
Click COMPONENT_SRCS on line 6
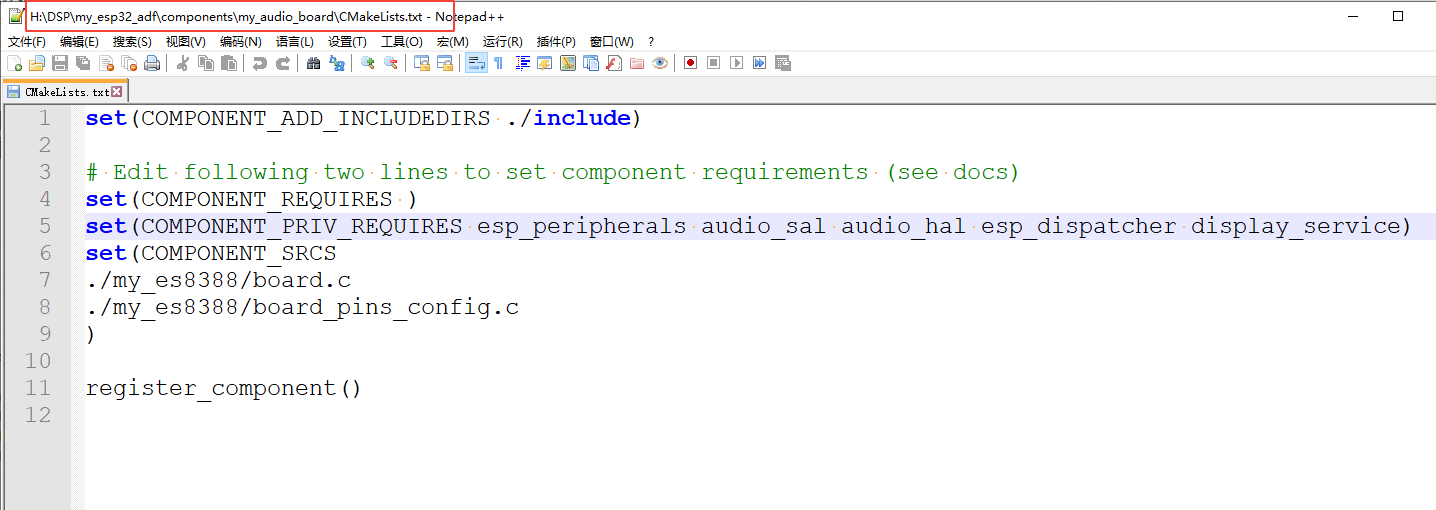(239, 253)
